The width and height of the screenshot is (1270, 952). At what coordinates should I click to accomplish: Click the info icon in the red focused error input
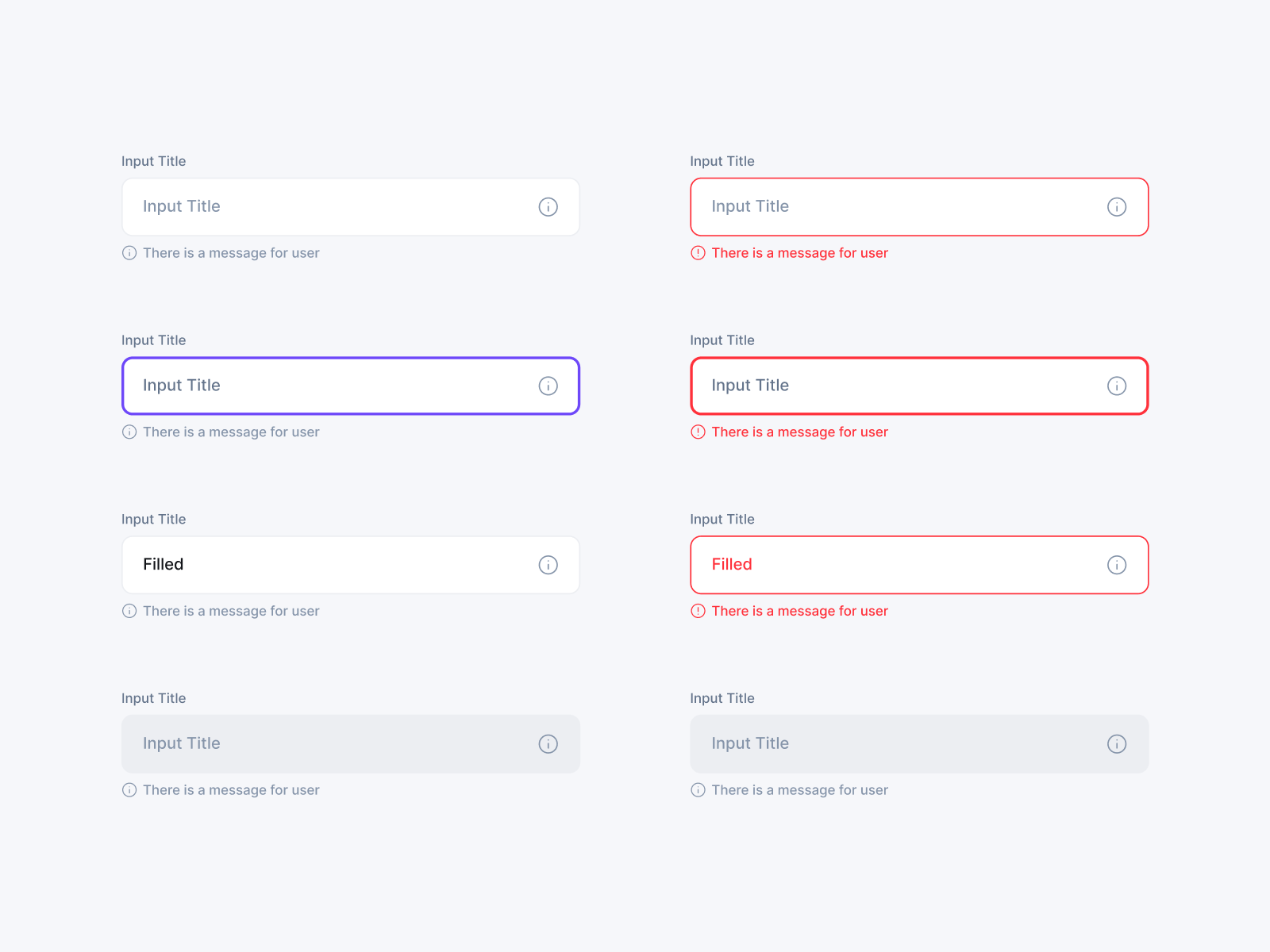(x=1117, y=386)
